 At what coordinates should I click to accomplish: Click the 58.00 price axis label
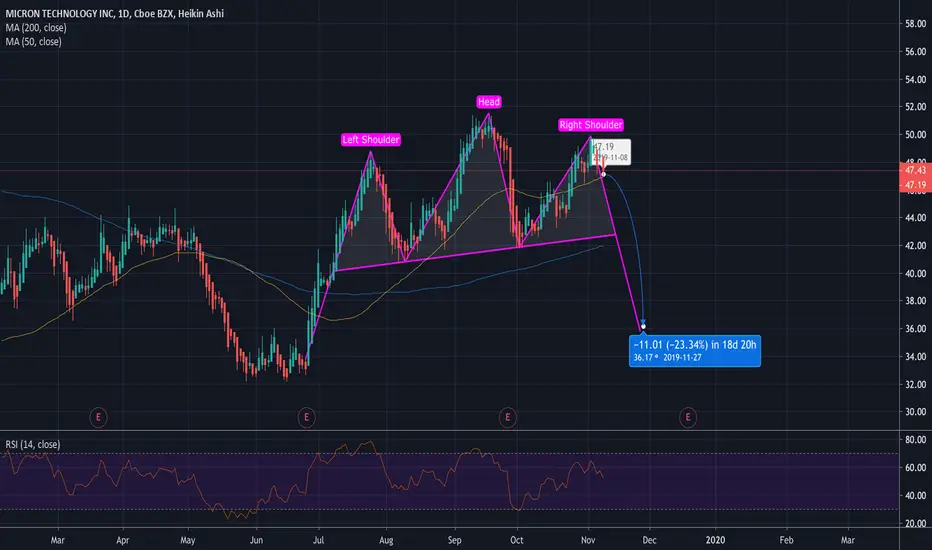click(915, 24)
